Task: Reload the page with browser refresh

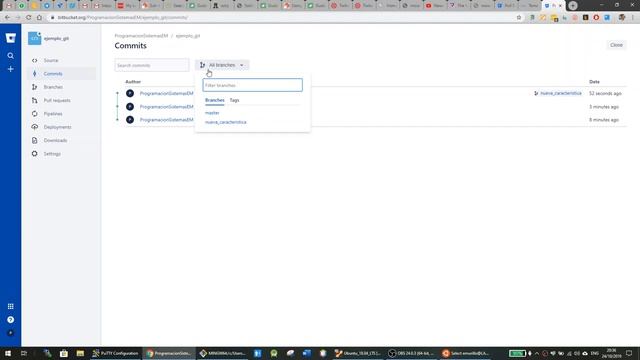Action: coord(29,18)
